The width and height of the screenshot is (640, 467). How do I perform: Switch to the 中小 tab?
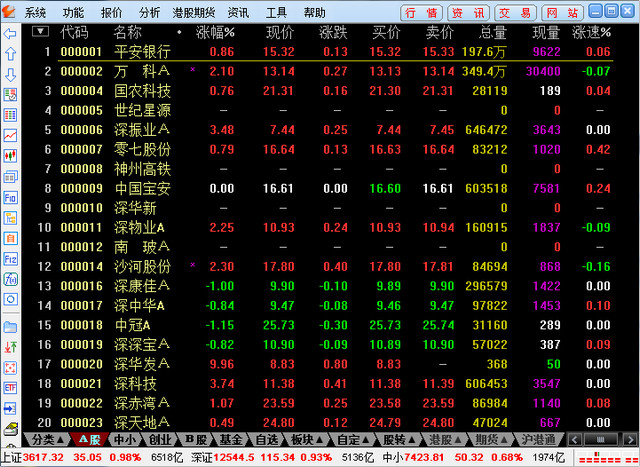[x=124, y=440]
